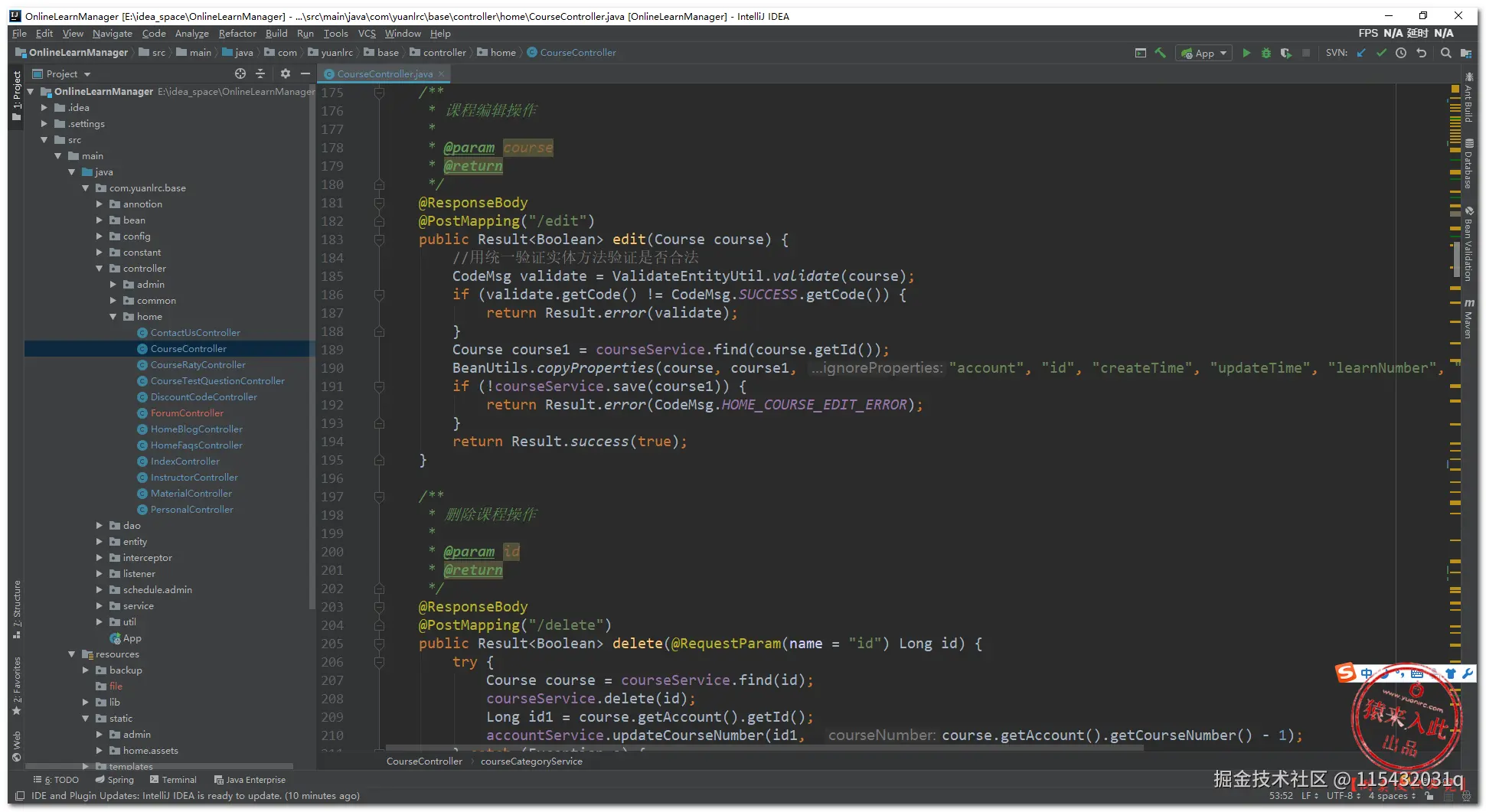This screenshot has height=812, width=1486.
Task: Open the run anything window icon
Action: click(x=1141, y=53)
